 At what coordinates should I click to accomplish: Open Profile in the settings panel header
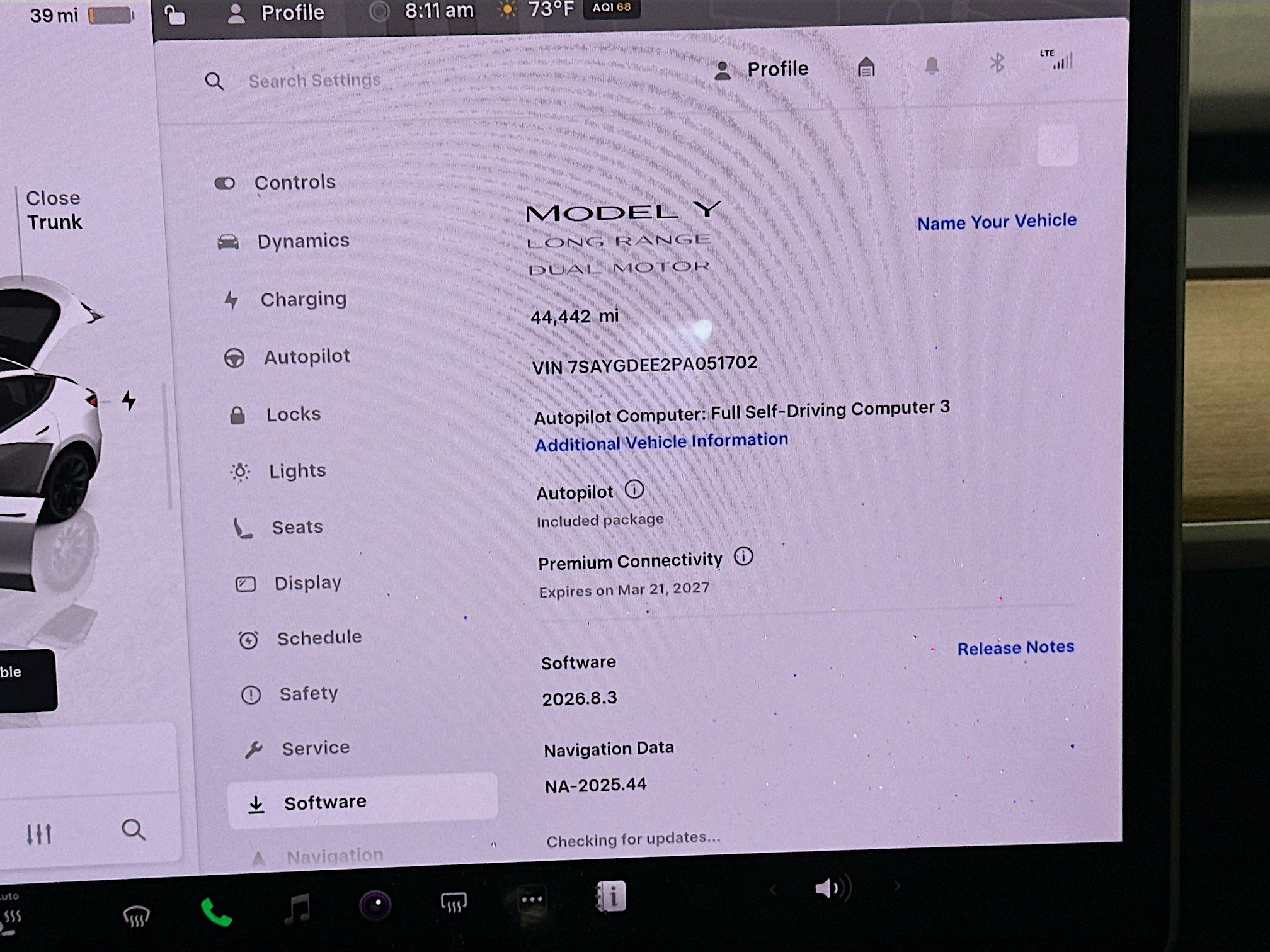pos(762,69)
